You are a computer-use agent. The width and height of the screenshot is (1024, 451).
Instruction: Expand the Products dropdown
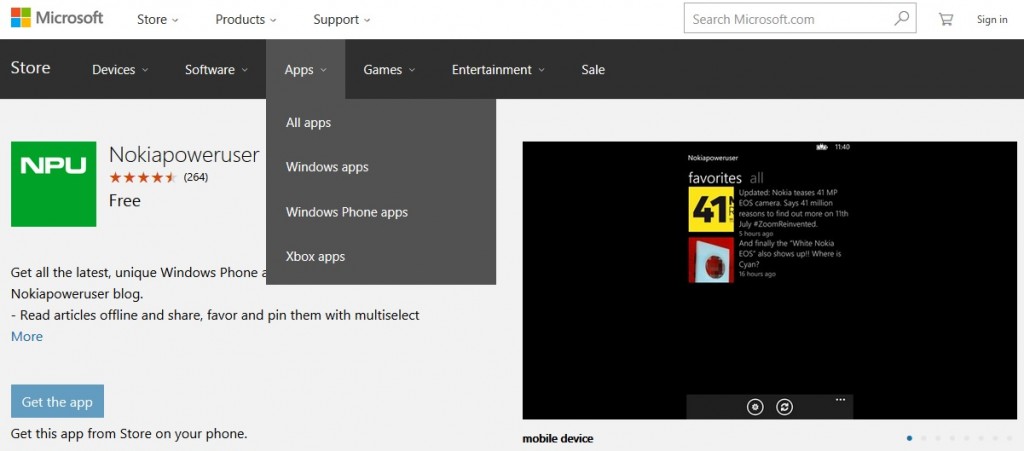246,20
